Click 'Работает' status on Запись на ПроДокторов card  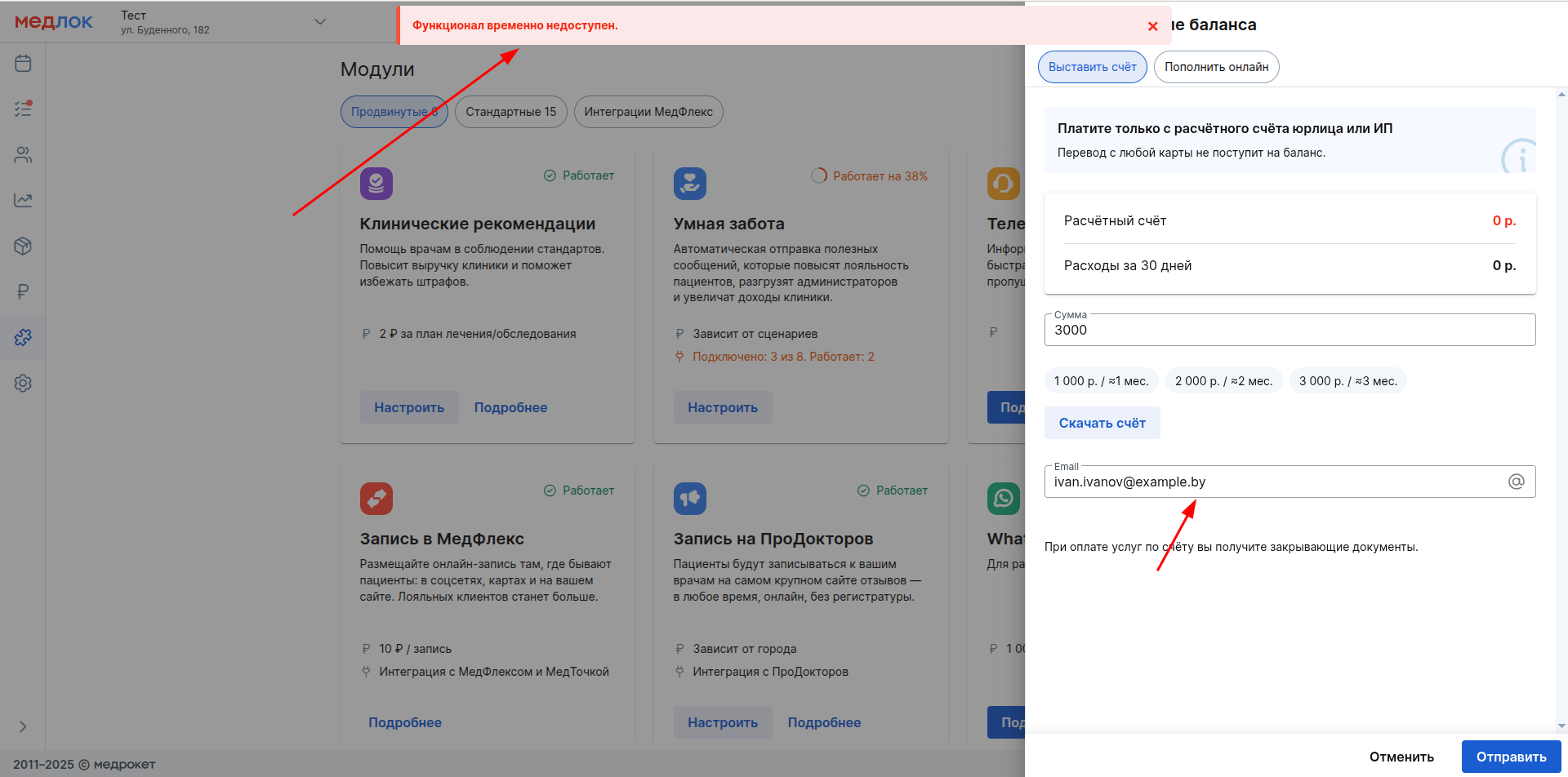[893, 491]
